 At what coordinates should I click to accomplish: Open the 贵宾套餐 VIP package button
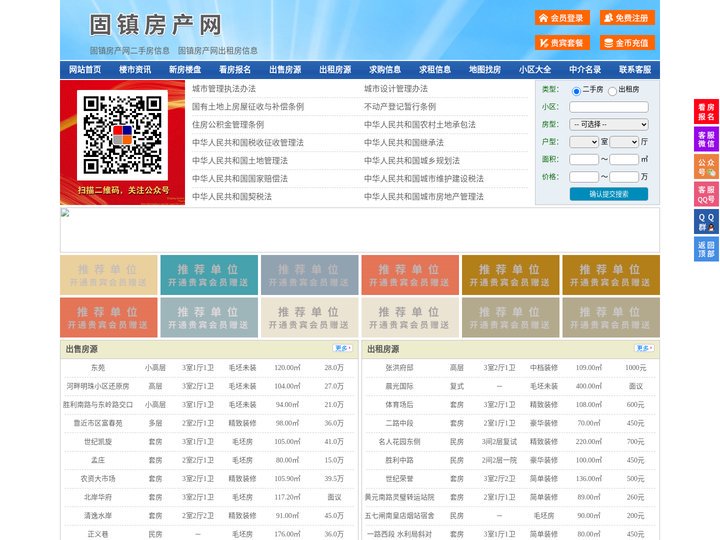pyautogui.click(x=562, y=43)
